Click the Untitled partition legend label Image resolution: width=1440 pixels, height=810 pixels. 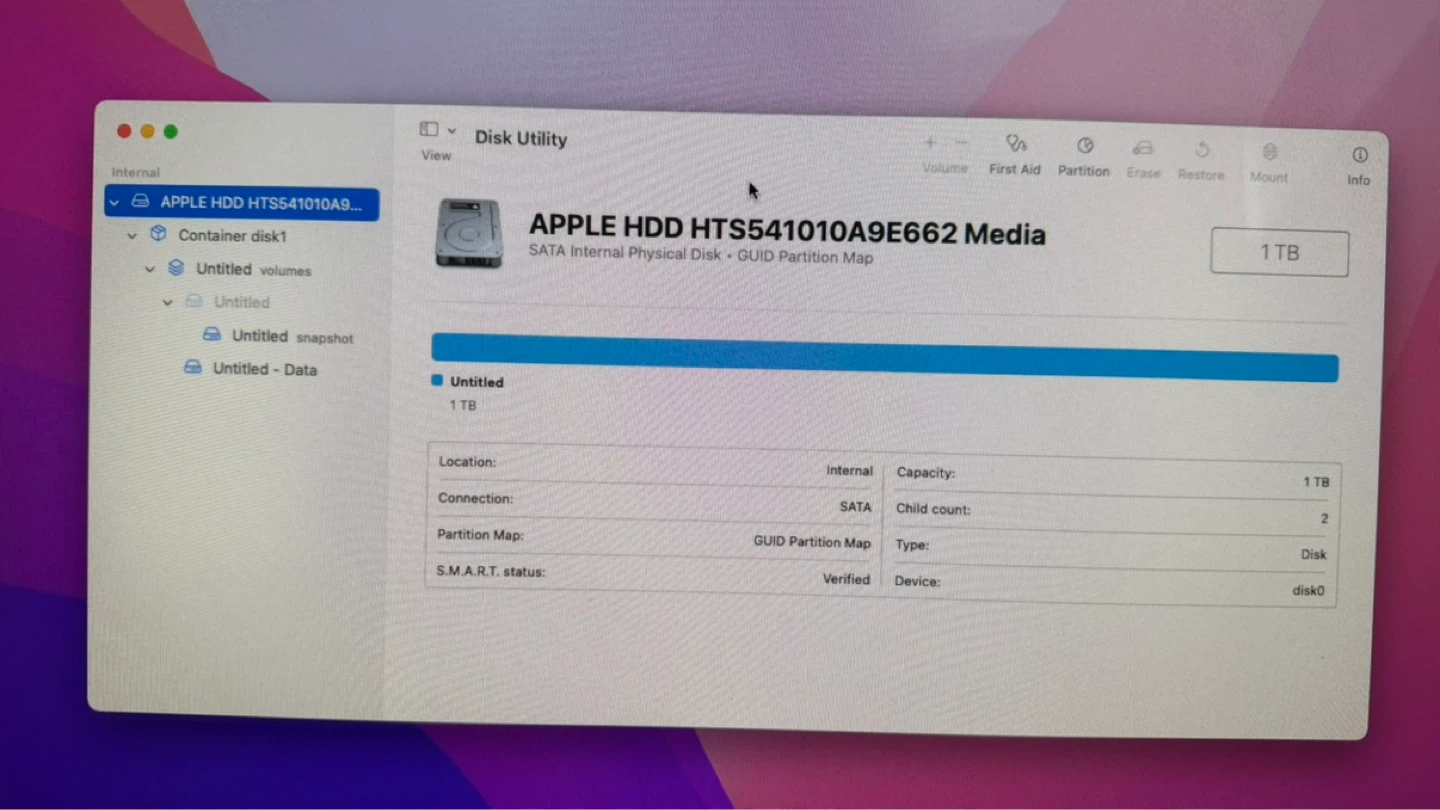click(476, 382)
